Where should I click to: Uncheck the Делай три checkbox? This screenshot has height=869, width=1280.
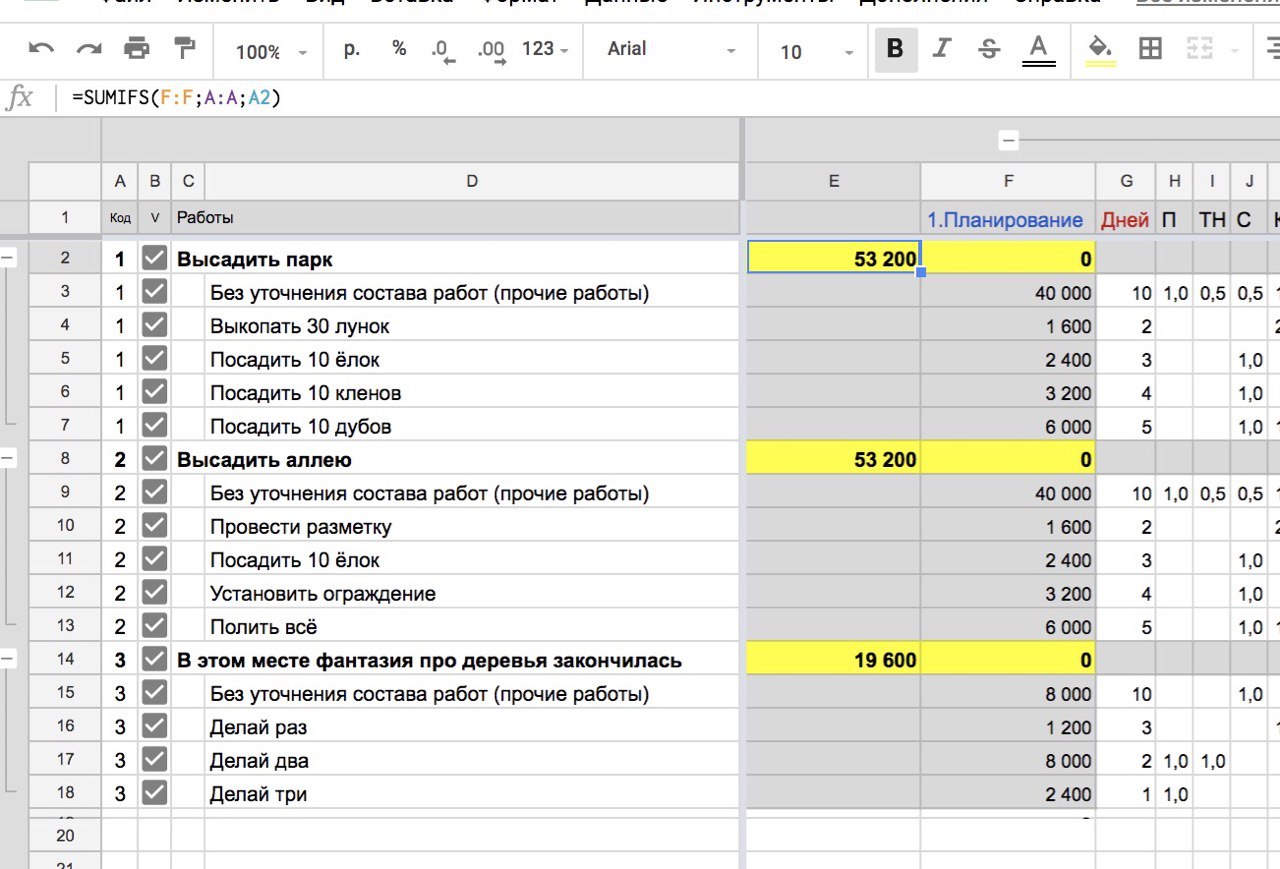point(154,794)
